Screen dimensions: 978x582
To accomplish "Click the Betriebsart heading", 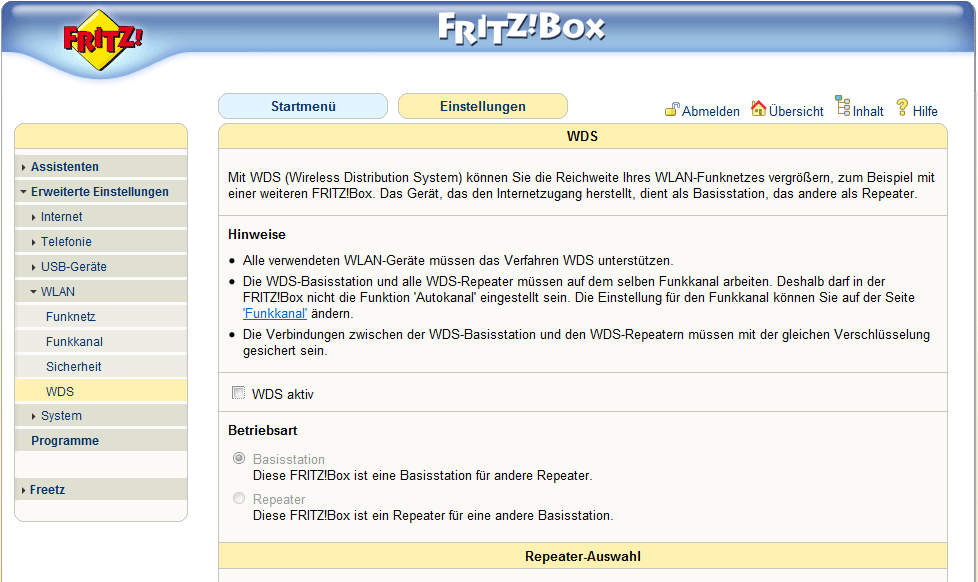I will pos(263,430).
